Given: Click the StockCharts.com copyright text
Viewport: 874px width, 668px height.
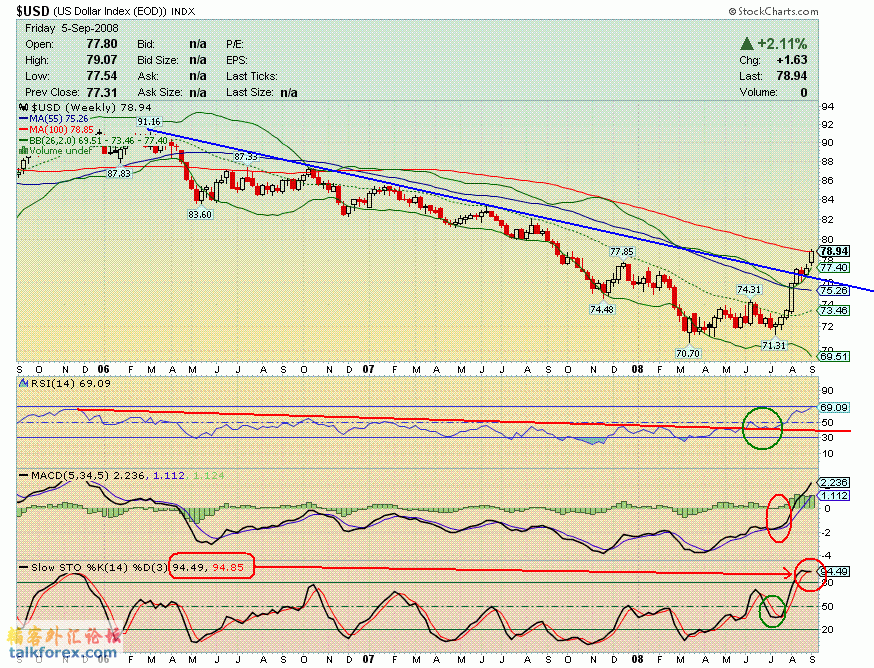Looking at the screenshot, I should (773, 11).
